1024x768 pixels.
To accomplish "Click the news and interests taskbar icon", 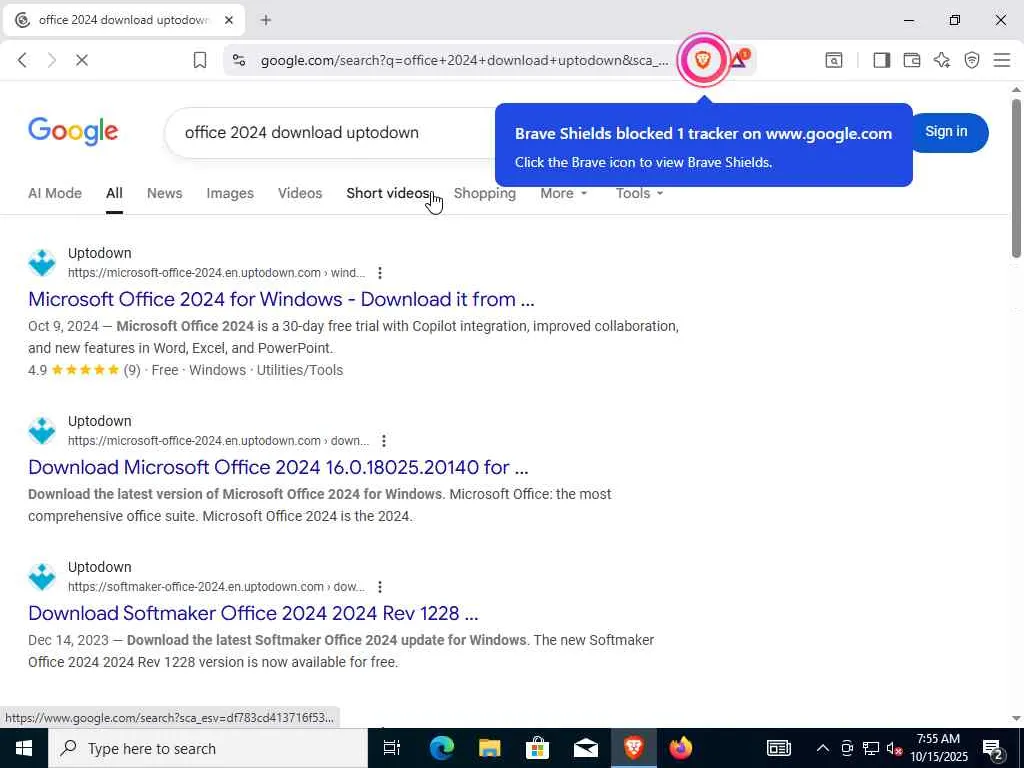I will coord(778,748).
